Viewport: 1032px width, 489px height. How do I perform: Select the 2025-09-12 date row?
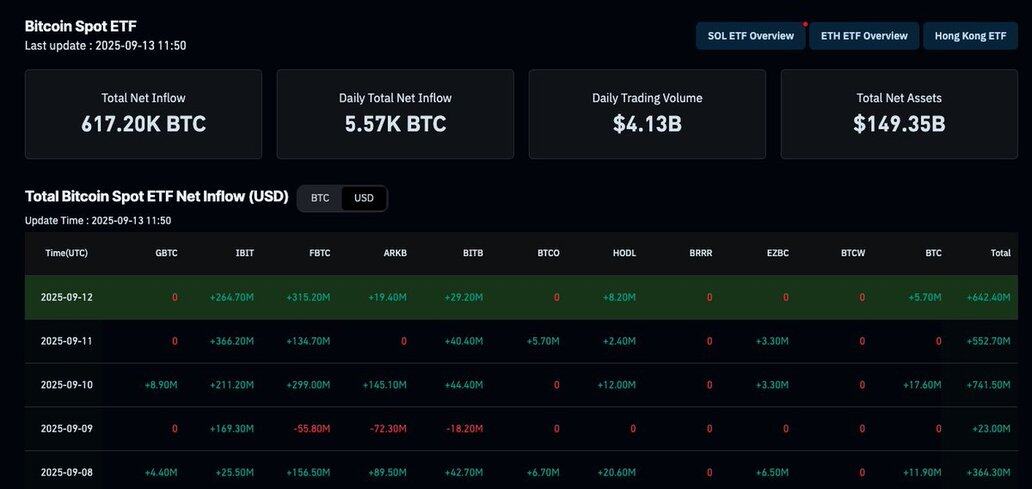(521, 297)
